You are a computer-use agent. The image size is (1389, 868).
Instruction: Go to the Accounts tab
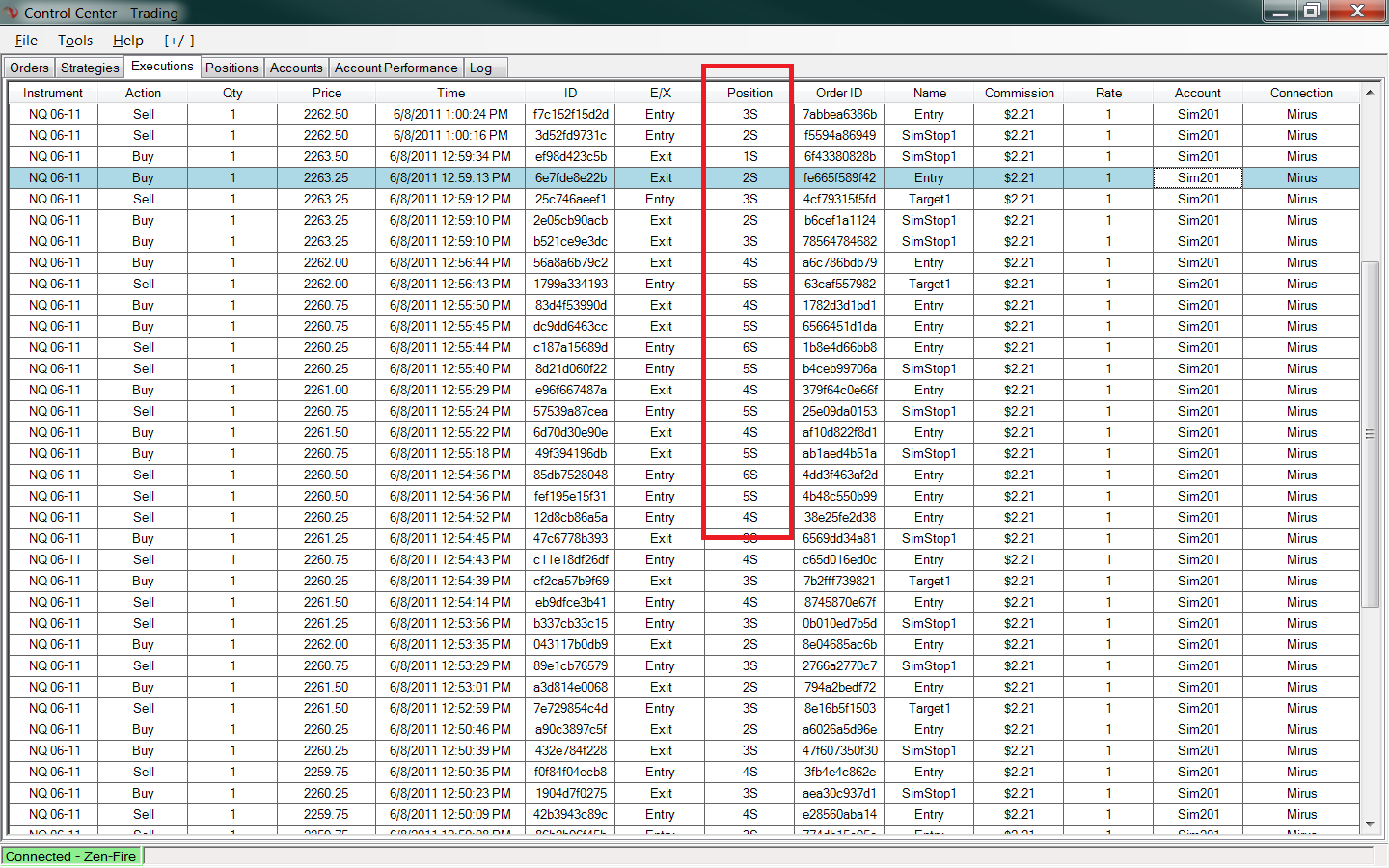296,68
